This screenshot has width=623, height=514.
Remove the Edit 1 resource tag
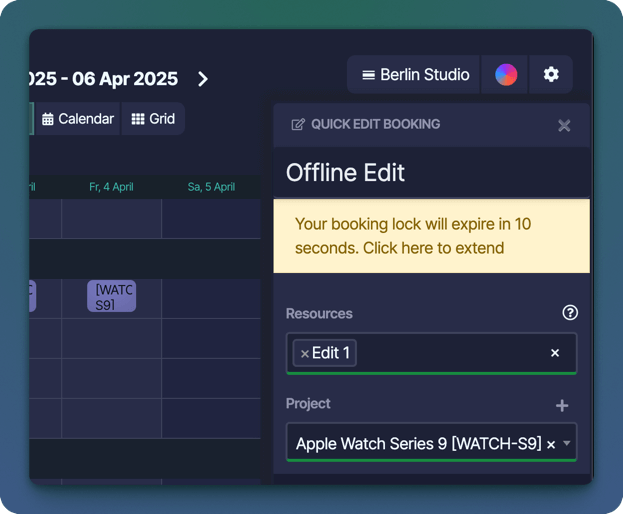click(x=305, y=354)
